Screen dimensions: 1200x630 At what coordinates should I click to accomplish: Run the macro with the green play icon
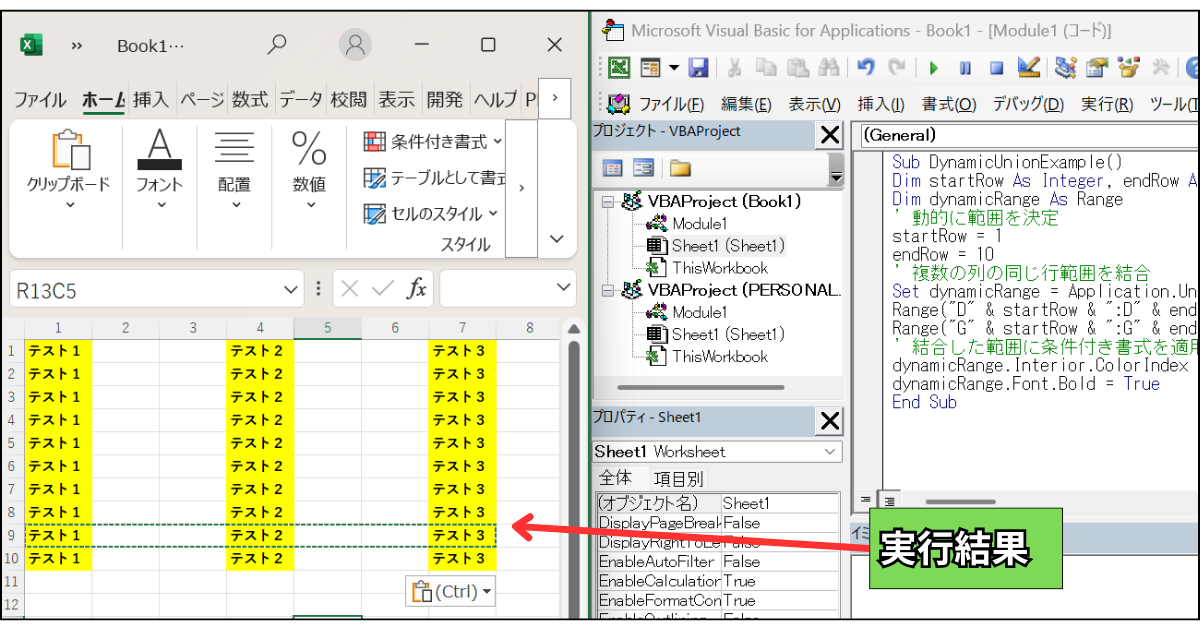tap(934, 68)
